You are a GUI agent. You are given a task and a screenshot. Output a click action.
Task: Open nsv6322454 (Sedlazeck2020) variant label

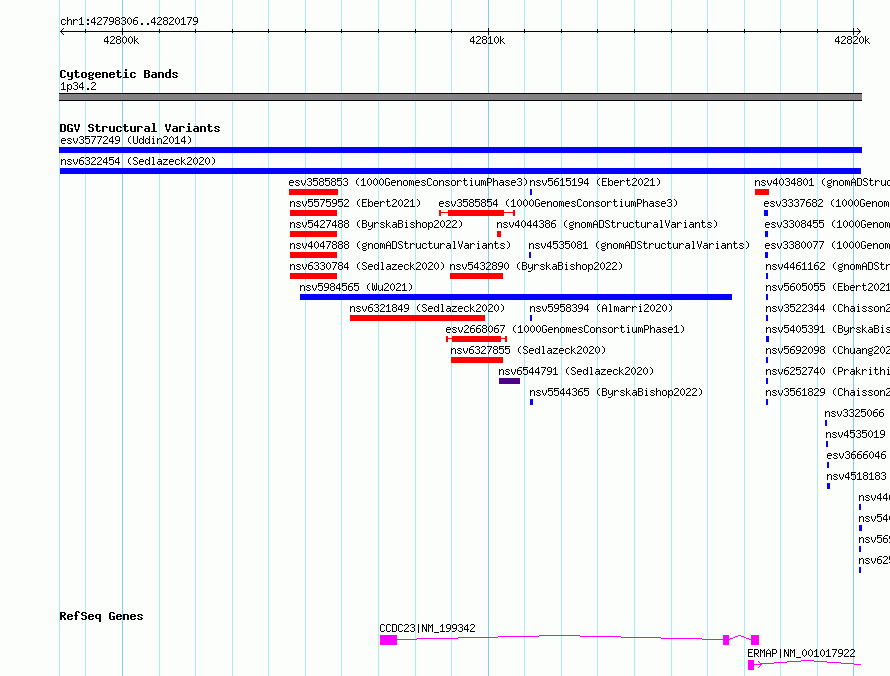(x=138, y=161)
